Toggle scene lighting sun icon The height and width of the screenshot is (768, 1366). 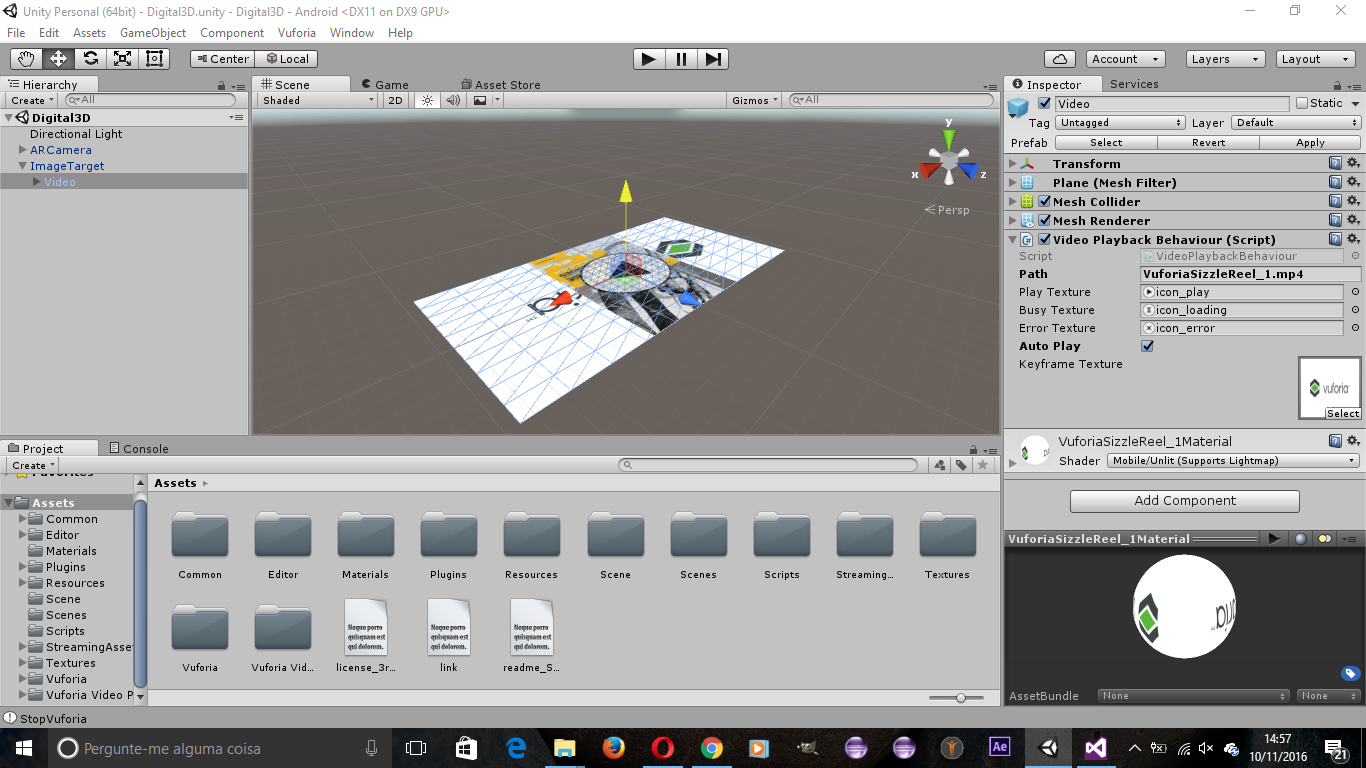coord(428,100)
